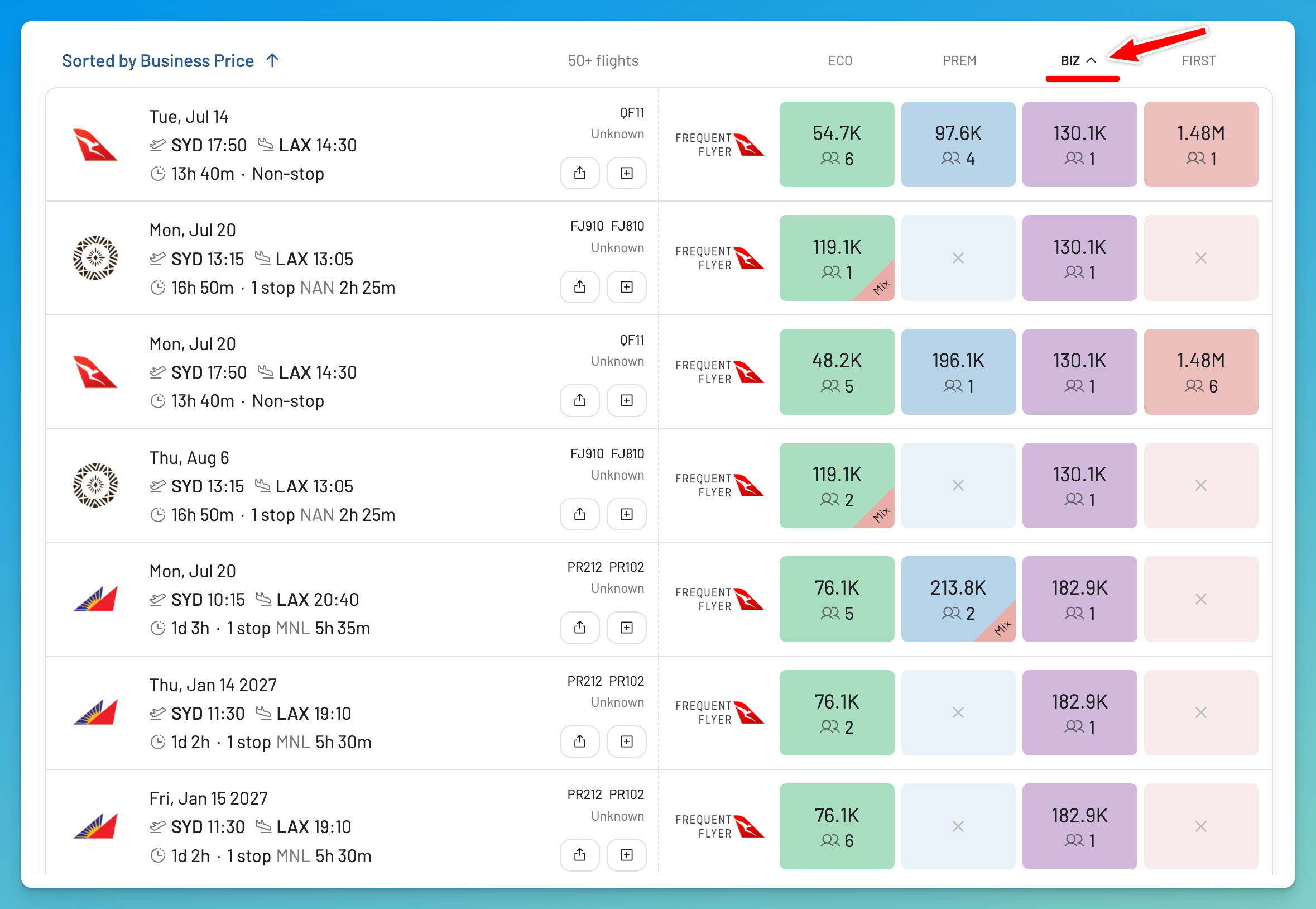The image size is (1316, 909).
Task: Share the Thu, Jan 14 2027 flight
Action: point(579,741)
